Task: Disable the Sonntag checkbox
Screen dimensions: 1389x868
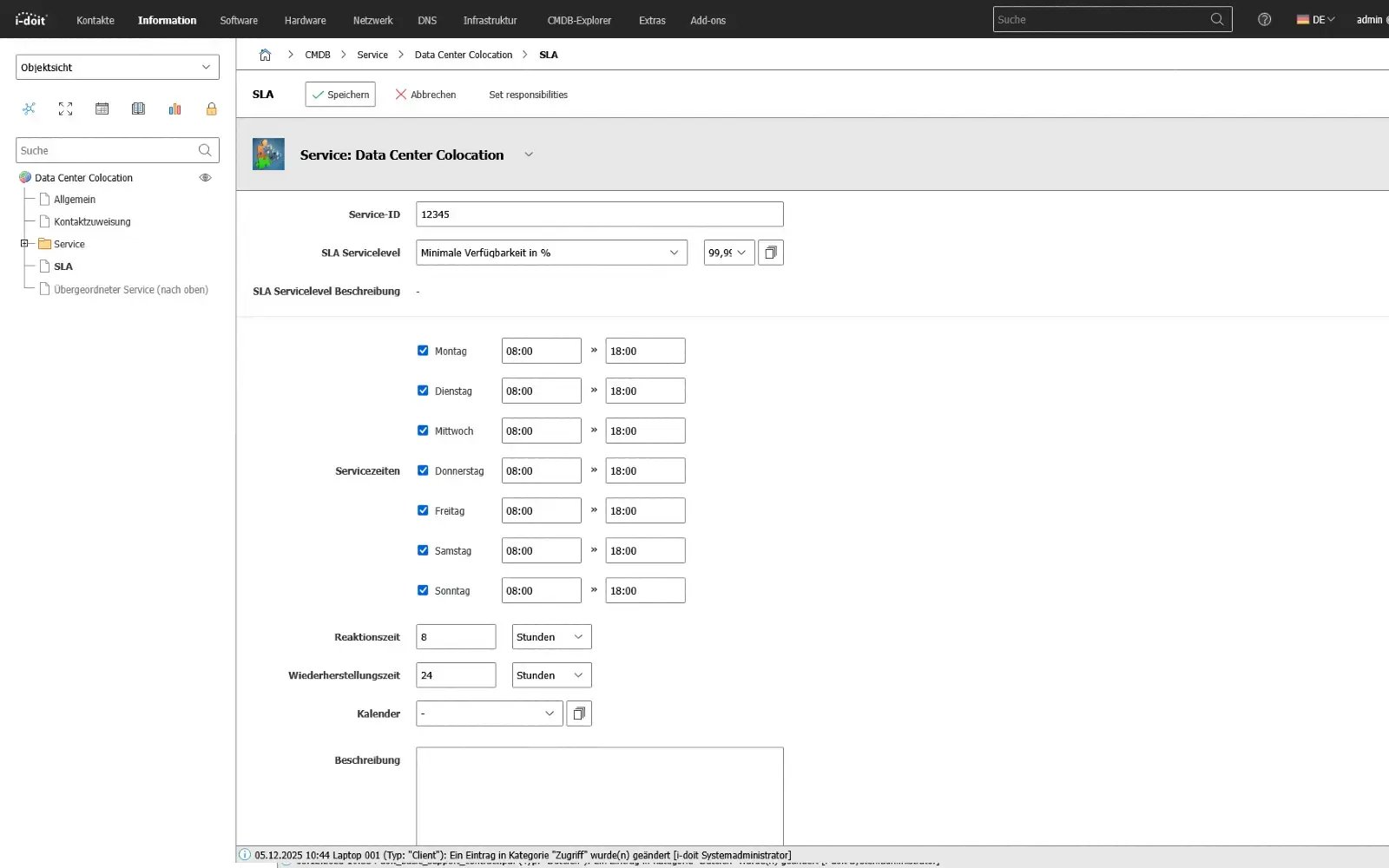Action: coord(423,590)
